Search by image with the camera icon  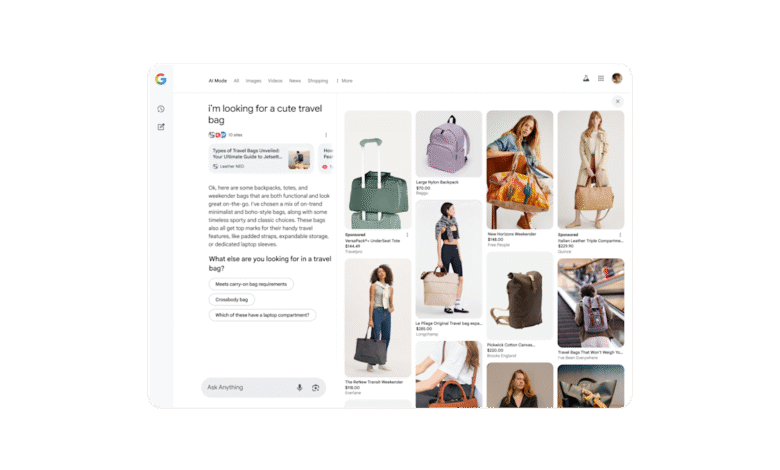[315, 387]
